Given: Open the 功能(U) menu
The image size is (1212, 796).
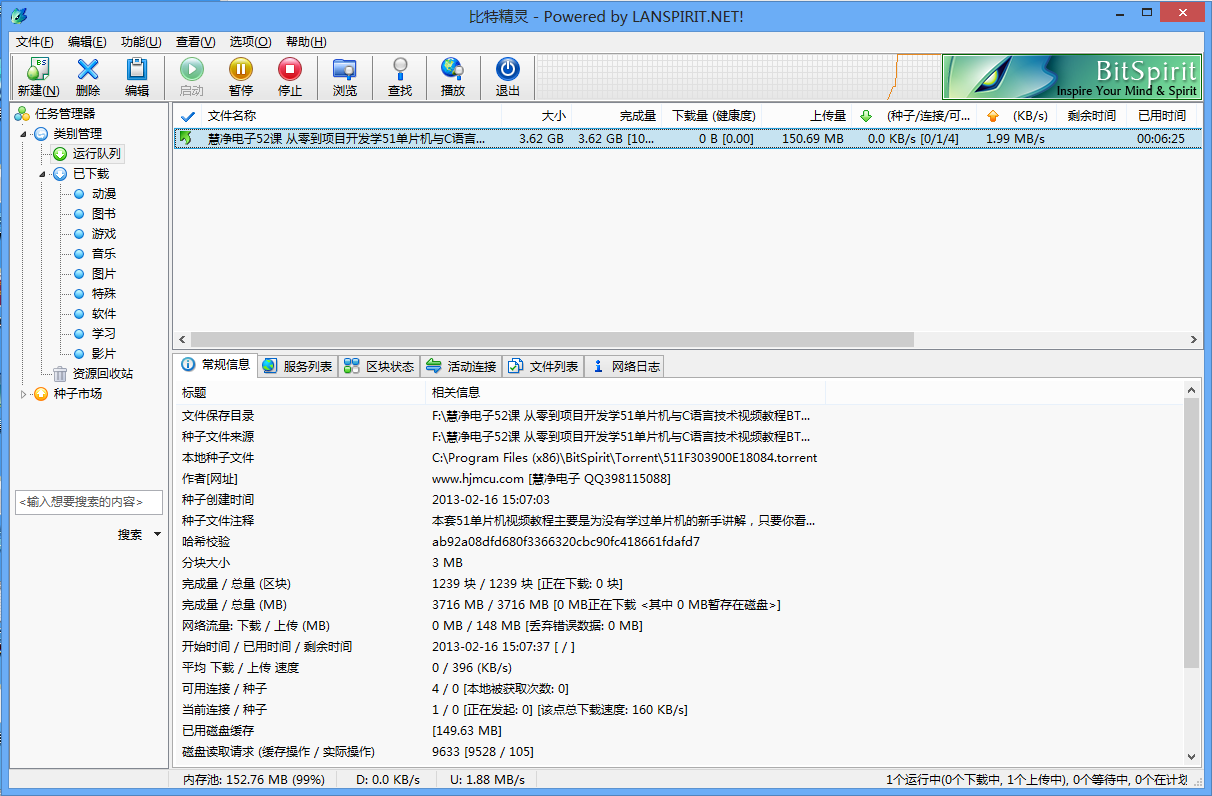Looking at the screenshot, I should point(141,42).
